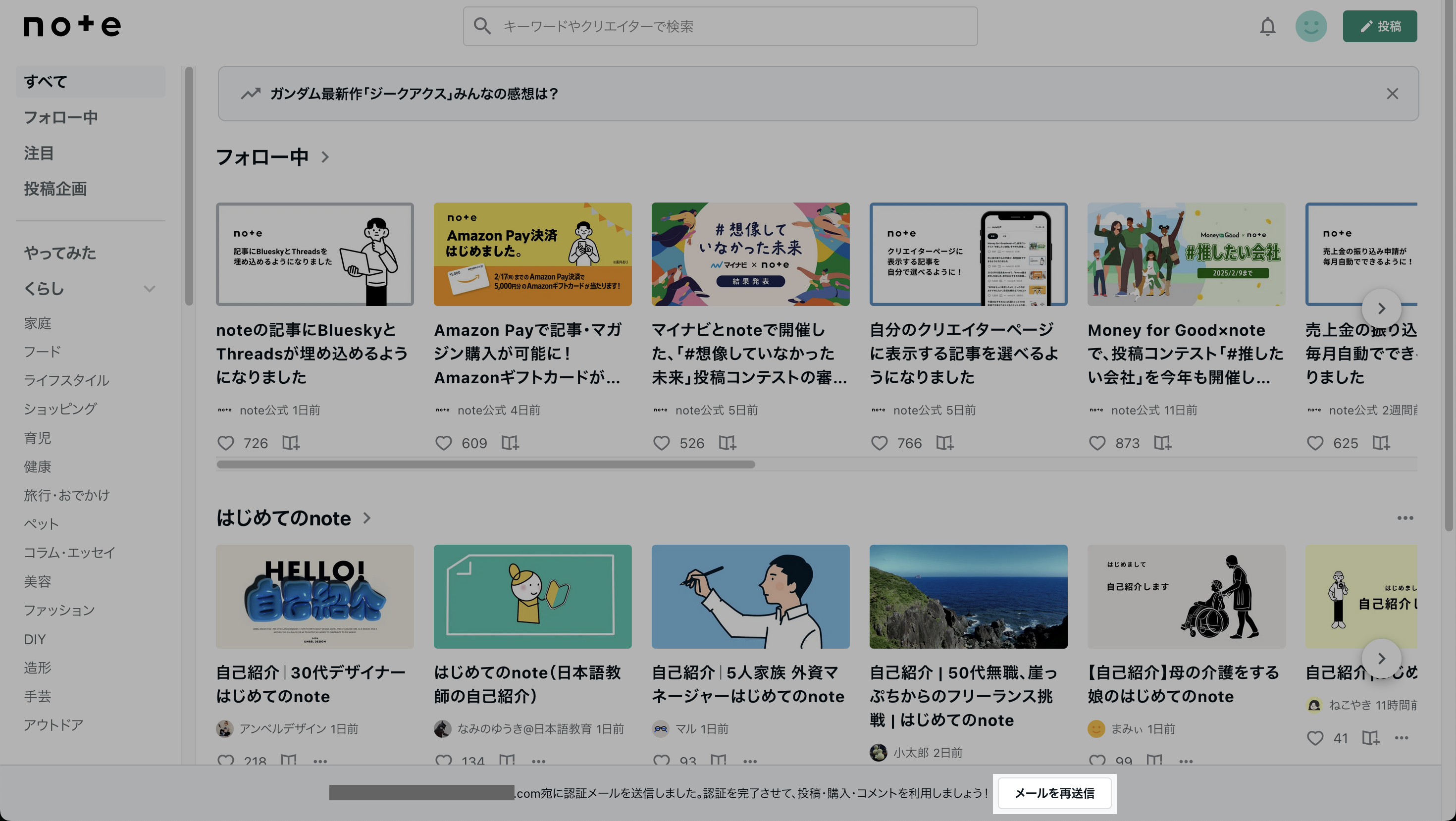Open the アウトドア subcategory
This screenshot has height=821, width=1456.
53,725
